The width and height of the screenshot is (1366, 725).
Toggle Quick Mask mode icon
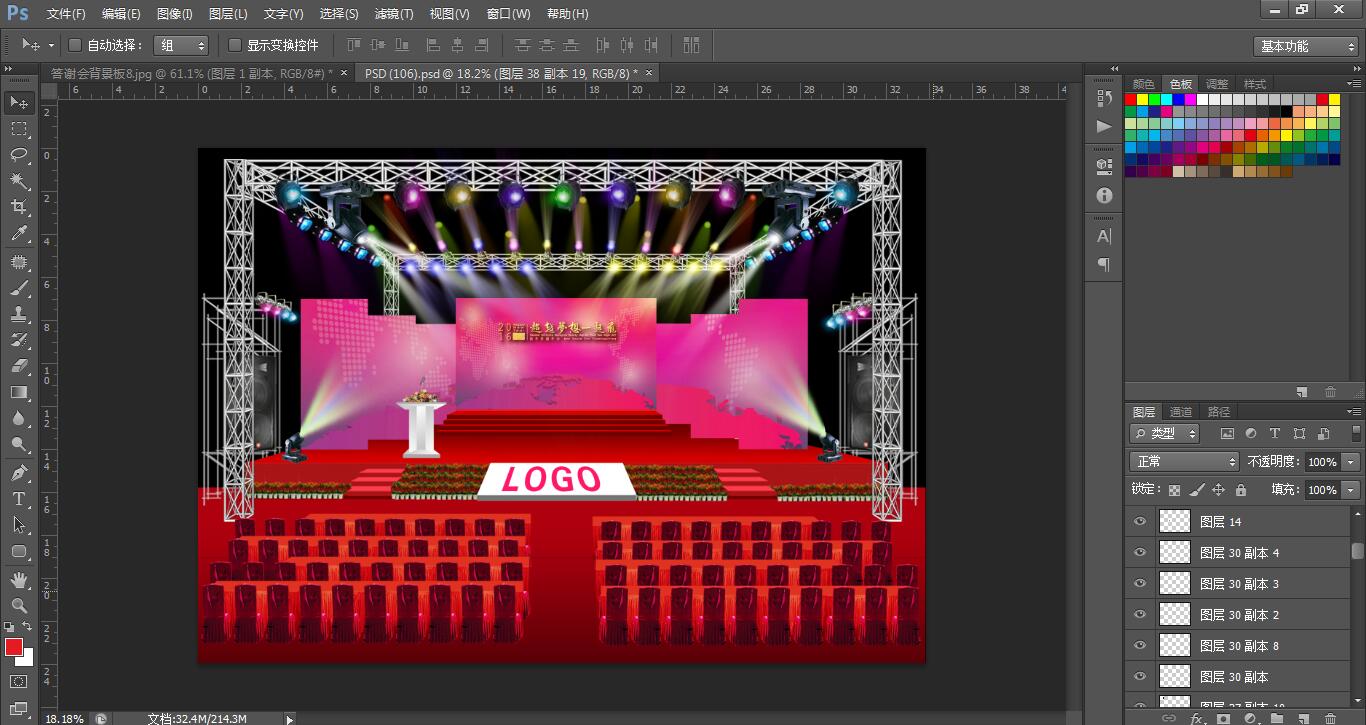tap(19, 682)
